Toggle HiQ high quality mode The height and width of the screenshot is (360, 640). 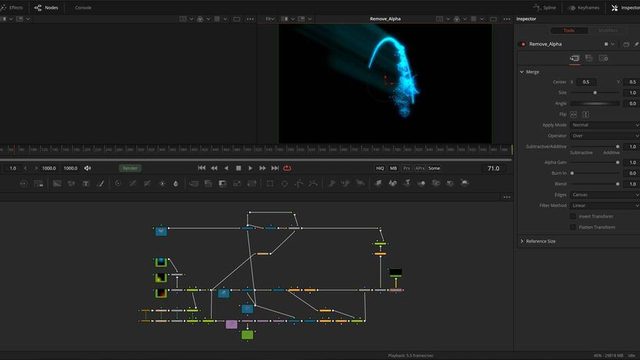380,168
